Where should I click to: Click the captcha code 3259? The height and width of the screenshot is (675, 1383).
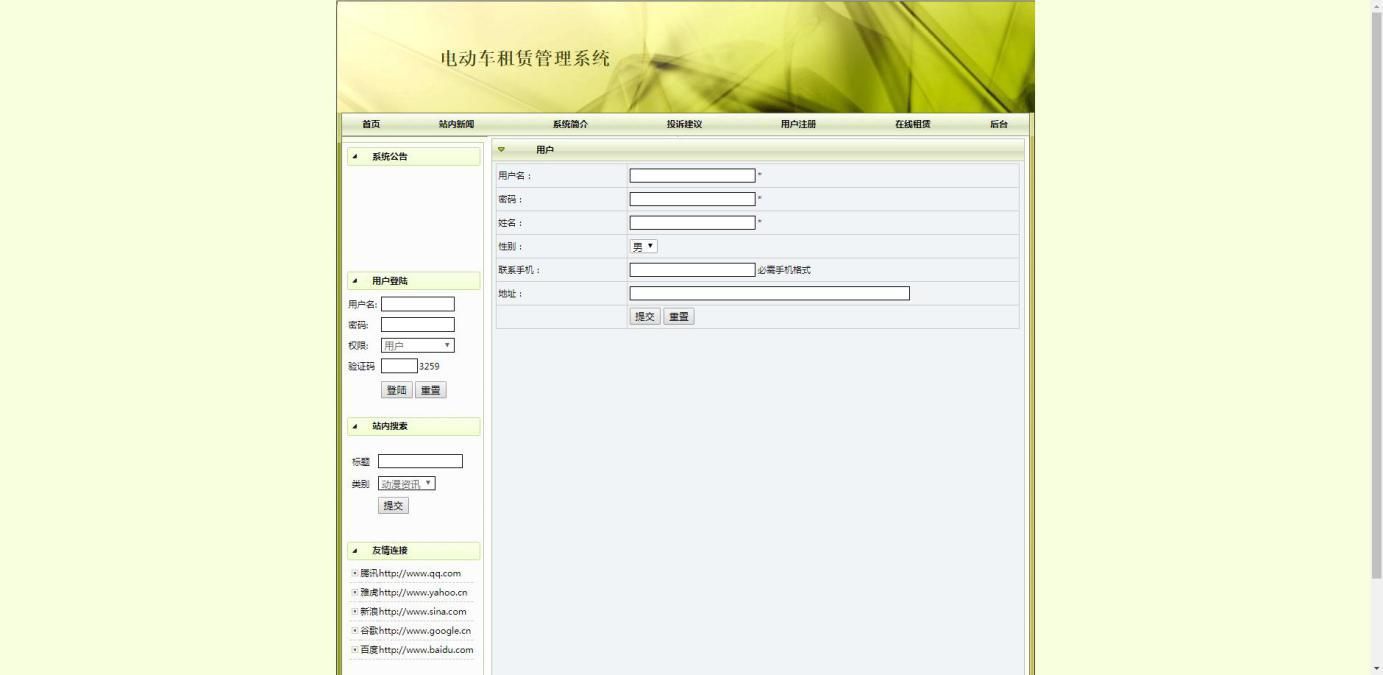point(429,366)
